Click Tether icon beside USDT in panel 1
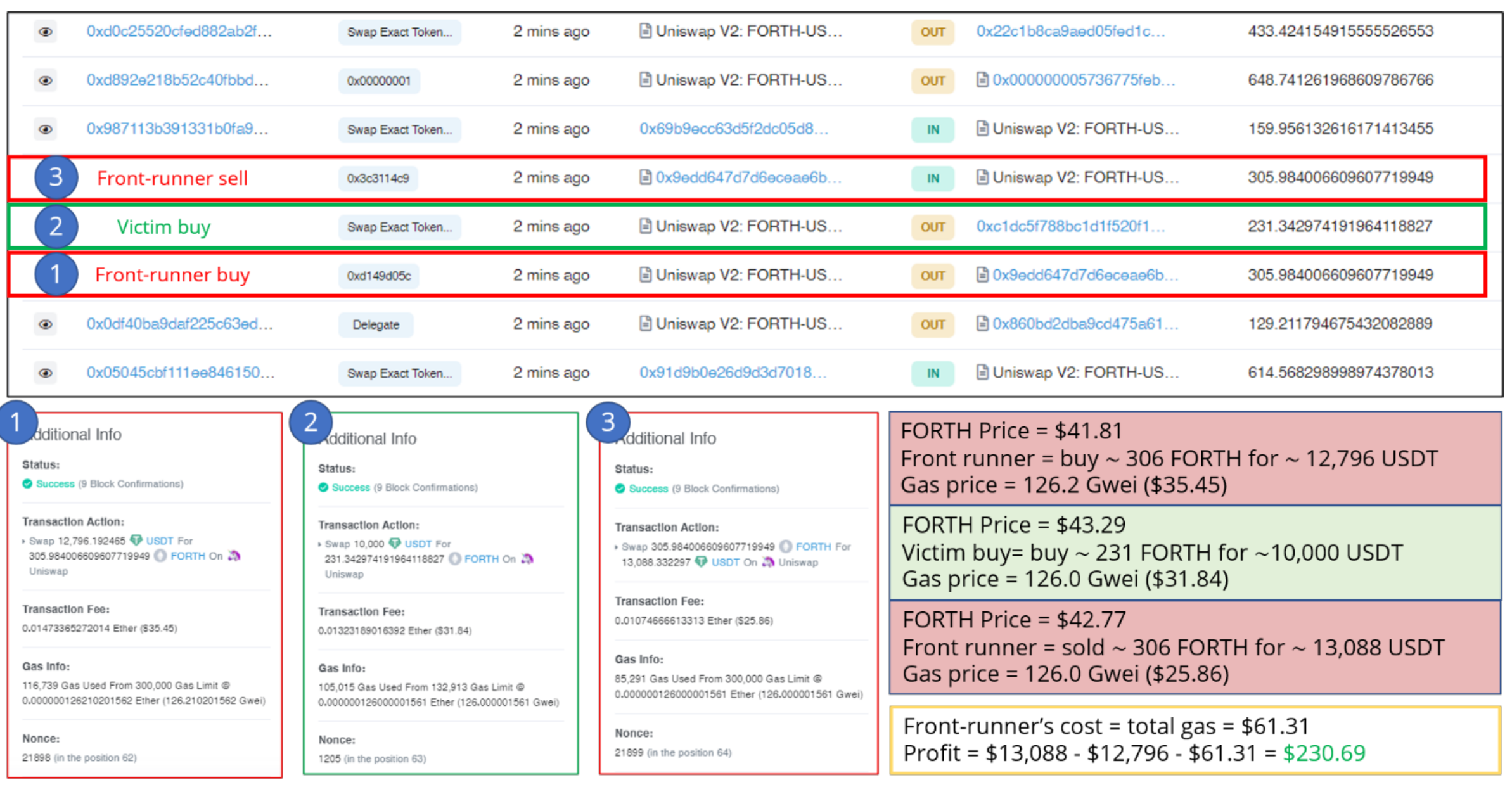This screenshot has height=787, width=1512. [136, 541]
